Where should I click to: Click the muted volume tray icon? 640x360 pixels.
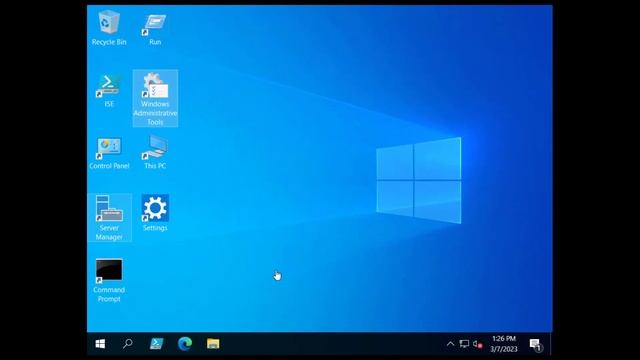point(478,344)
